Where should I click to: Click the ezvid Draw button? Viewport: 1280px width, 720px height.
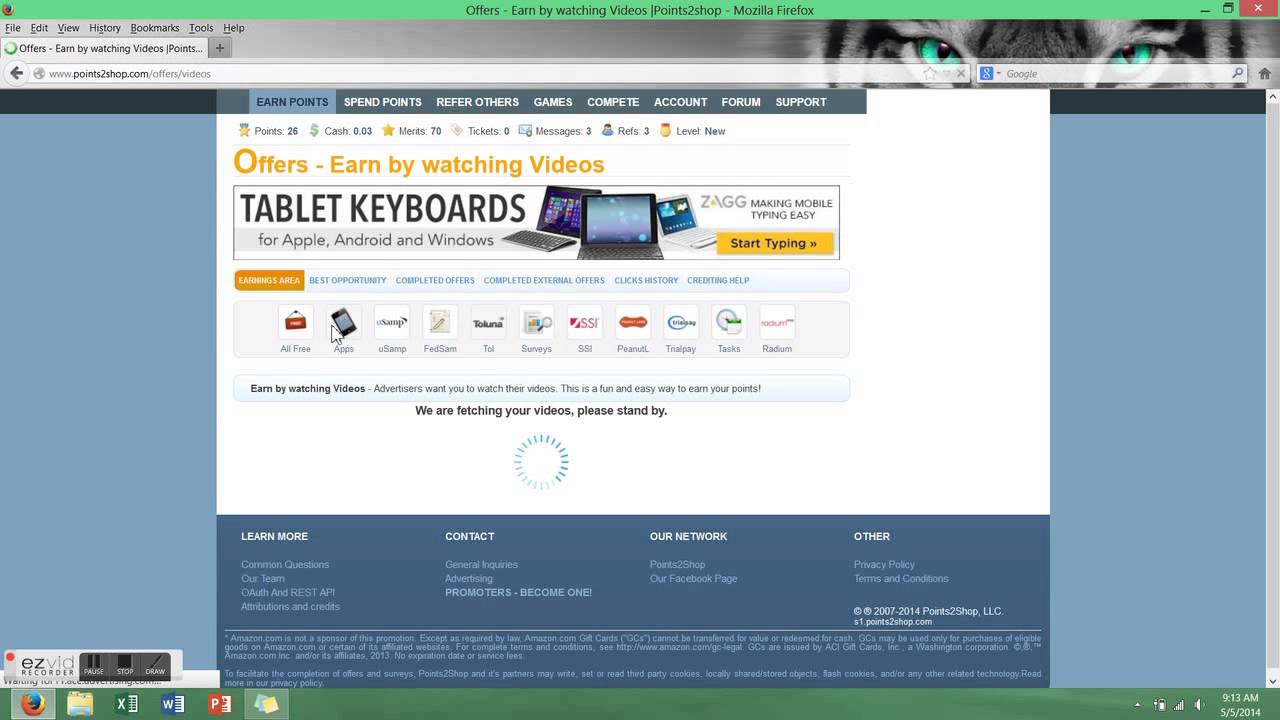(x=155, y=665)
